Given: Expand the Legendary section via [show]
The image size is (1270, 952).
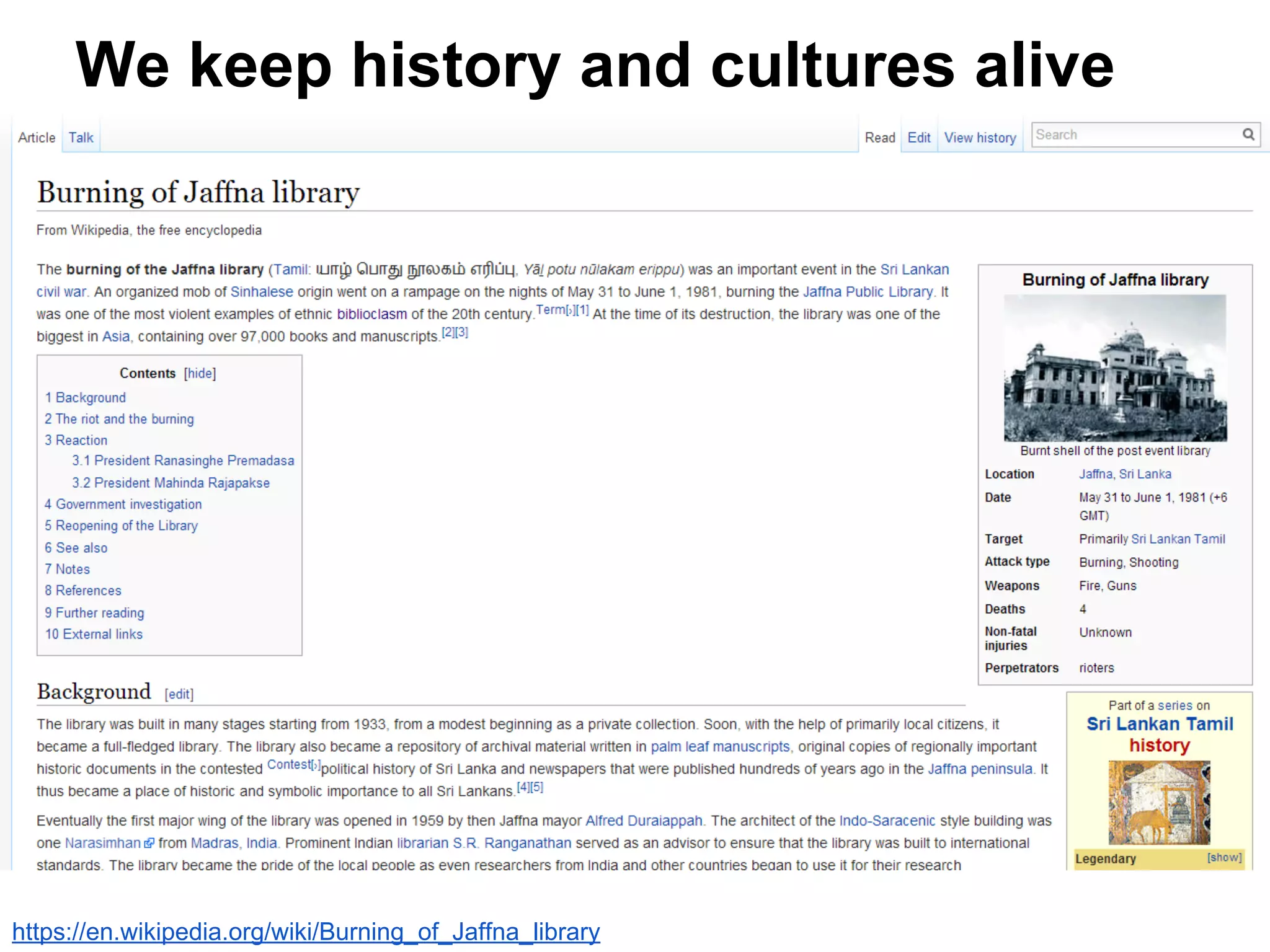Looking at the screenshot, I should point(1224,857).
